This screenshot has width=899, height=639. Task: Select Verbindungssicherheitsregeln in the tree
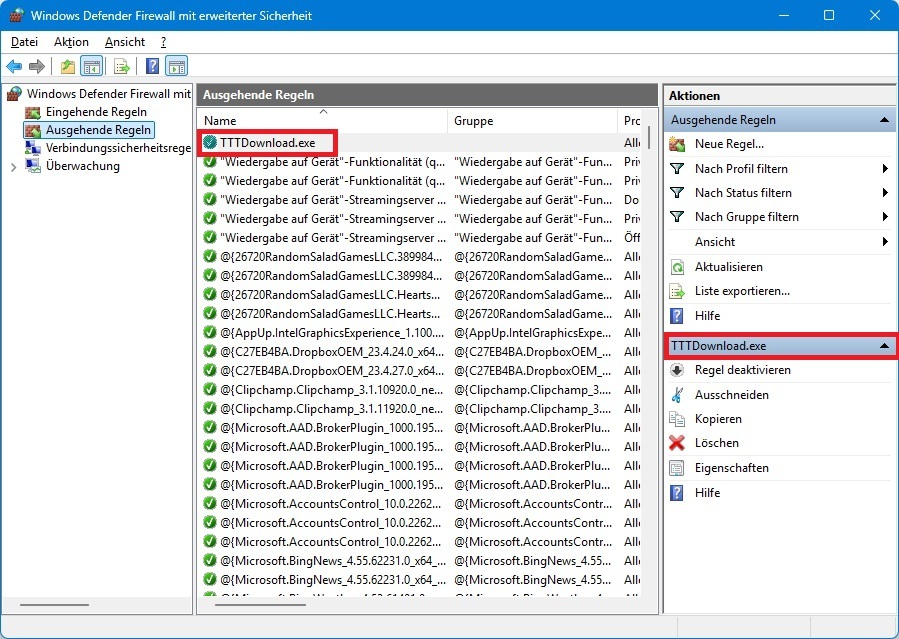[x=118, y=148]
